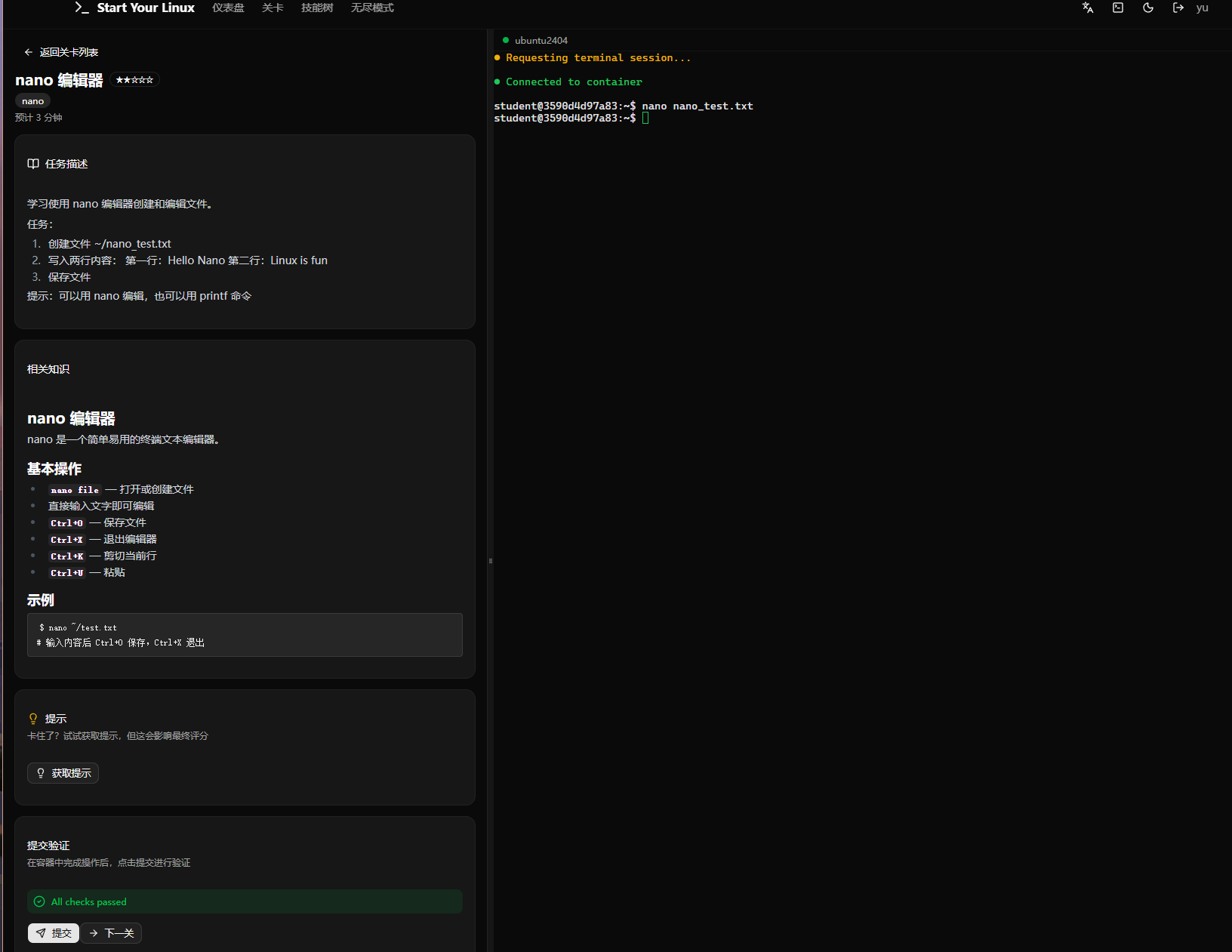
Task: Click the 提交验证 heading
Action: pos(48,846)
